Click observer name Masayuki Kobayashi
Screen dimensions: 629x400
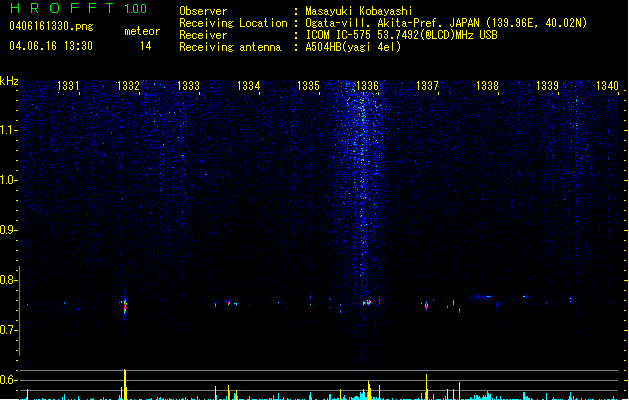pos(359,11)
